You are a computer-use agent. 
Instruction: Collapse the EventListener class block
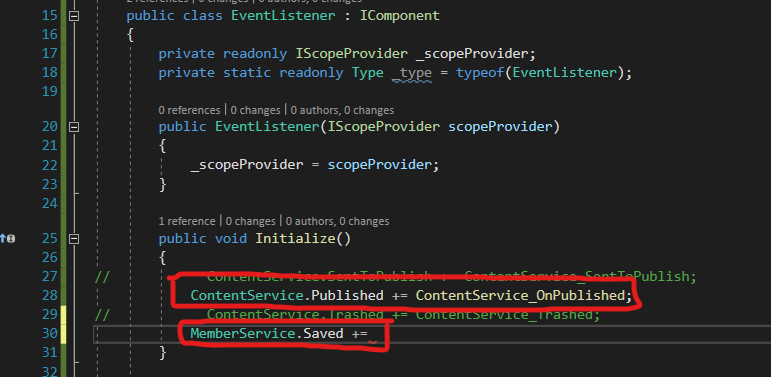(74, 16)
